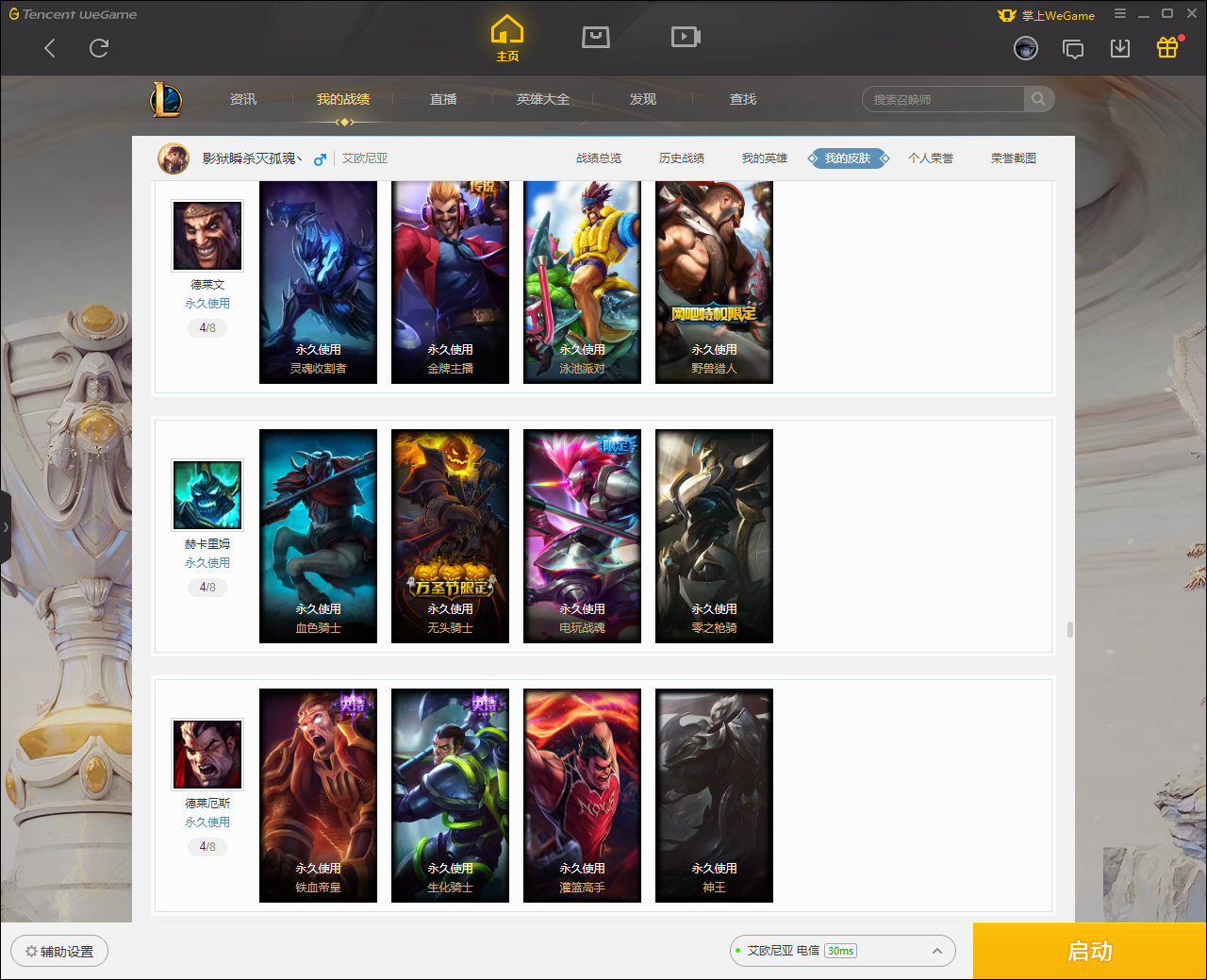Open the 英雄大全 tab
The height and width of the screenshot is (980, 1207).
pyautogui.click(x=543, y=99)
